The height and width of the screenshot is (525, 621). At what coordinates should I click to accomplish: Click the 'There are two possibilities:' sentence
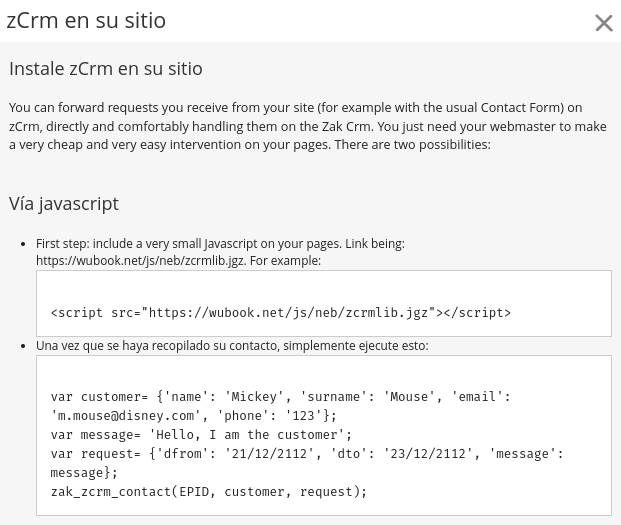pos(412,145)
